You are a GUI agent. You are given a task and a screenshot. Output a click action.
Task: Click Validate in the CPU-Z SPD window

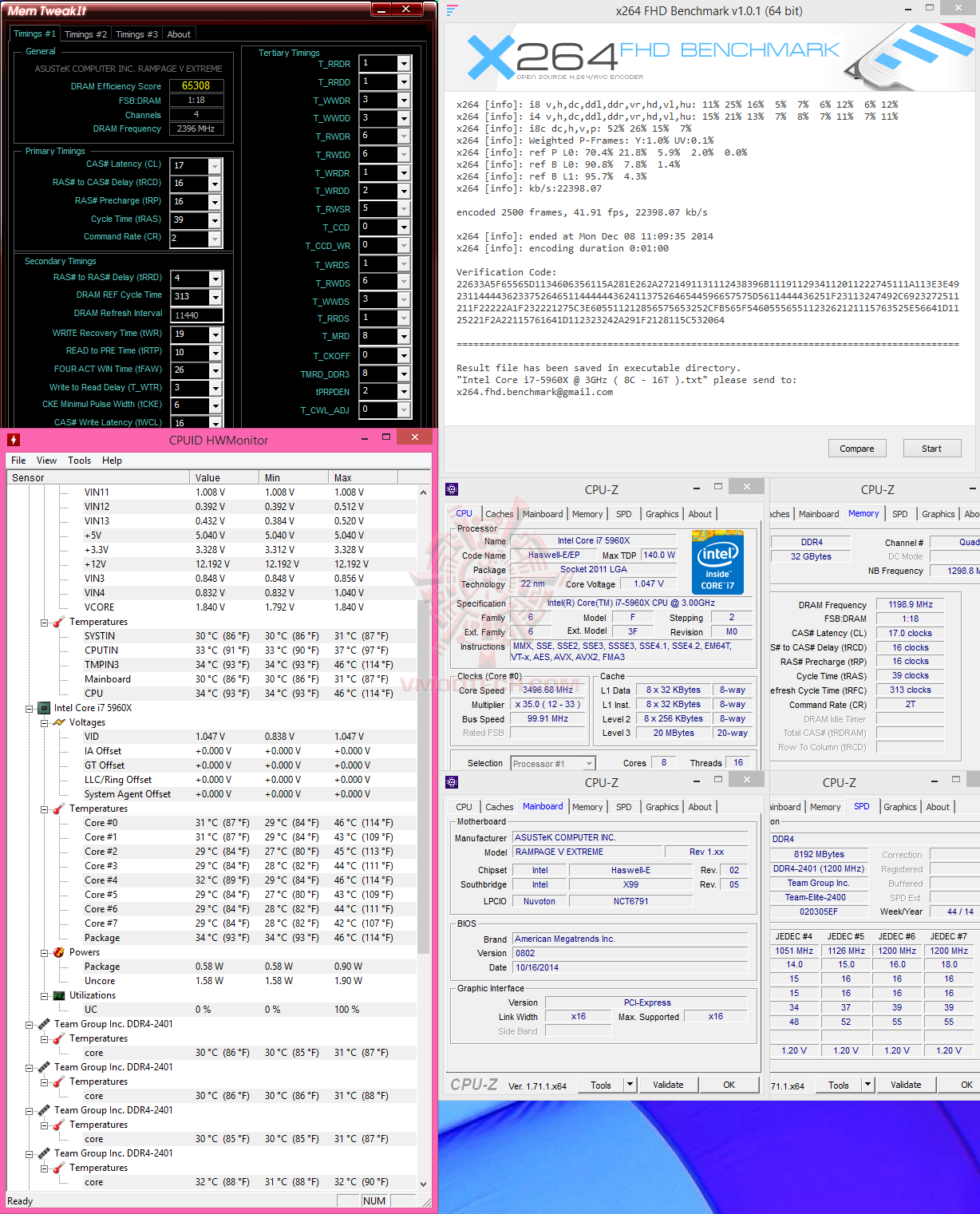(906, 1085)
